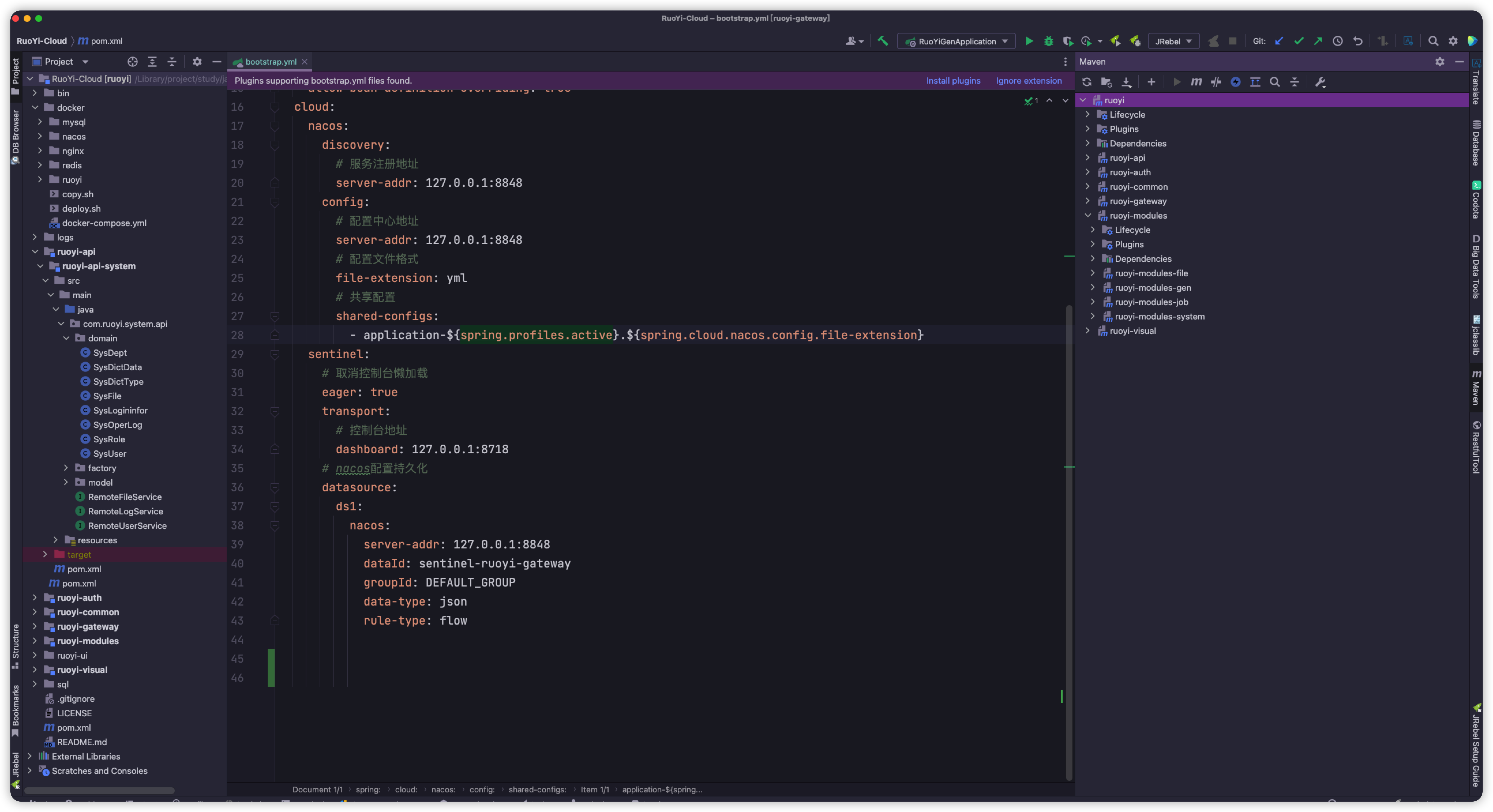Git push using the green up-arrow
Screen dimensions: 1493x812
click(x=1318, y=41)
